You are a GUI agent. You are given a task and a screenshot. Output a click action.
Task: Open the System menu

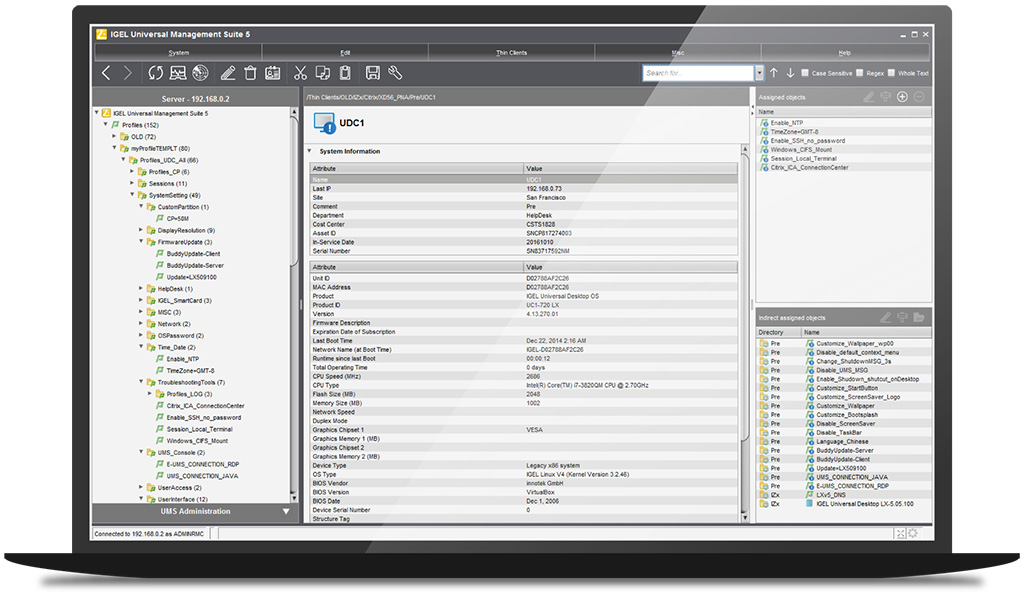(178, 52)
